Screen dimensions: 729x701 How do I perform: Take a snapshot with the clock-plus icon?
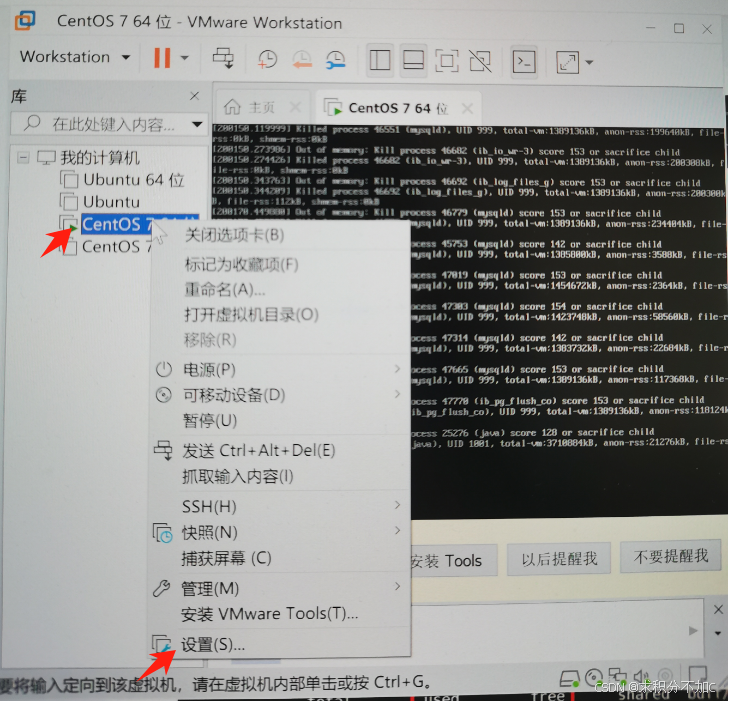(267, 60)
